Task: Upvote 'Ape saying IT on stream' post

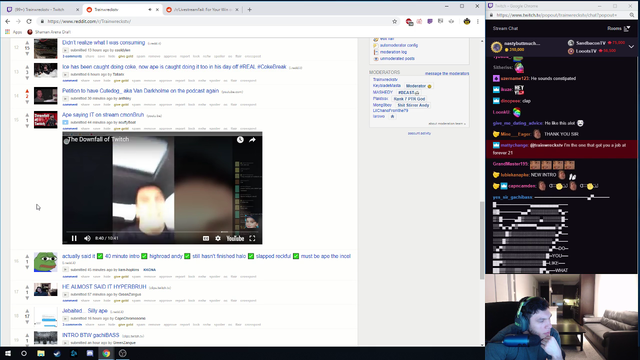Action: pyautogui.click(x=27, y=116)
